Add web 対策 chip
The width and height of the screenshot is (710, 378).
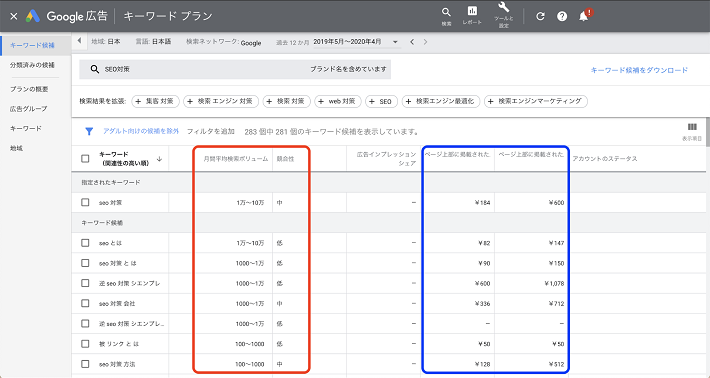[338, 101]
